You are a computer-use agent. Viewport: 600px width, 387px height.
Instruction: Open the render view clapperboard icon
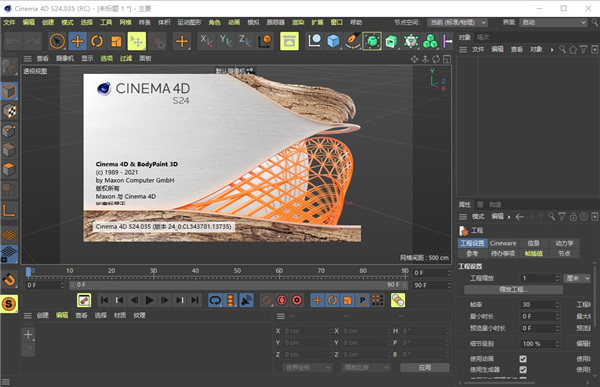[289, 41]
